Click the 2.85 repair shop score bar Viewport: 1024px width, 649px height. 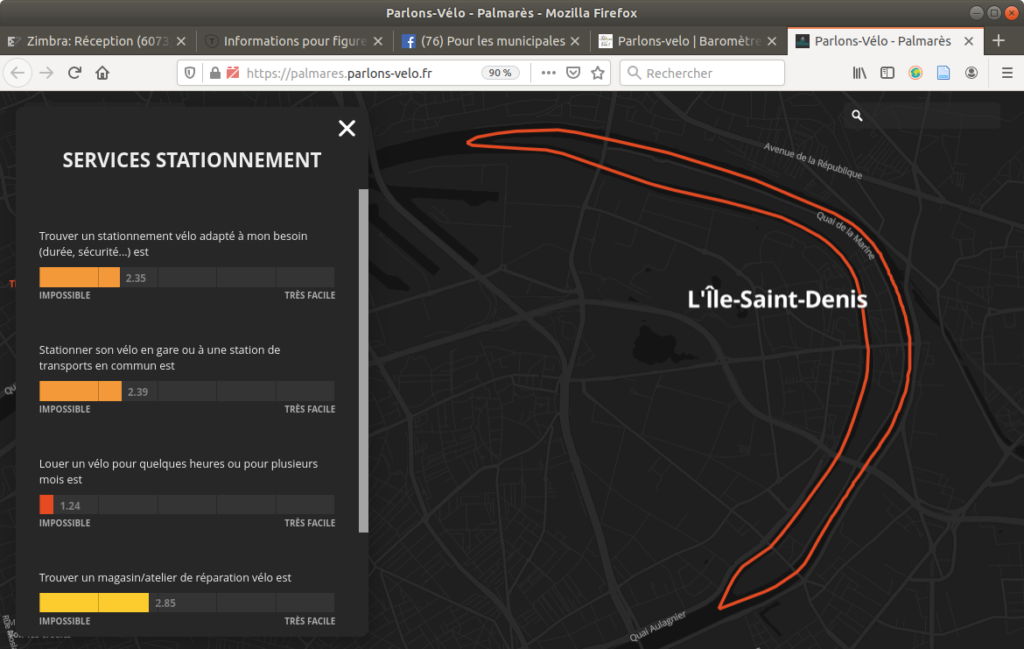pyautogui.click(x=187, y=603)
